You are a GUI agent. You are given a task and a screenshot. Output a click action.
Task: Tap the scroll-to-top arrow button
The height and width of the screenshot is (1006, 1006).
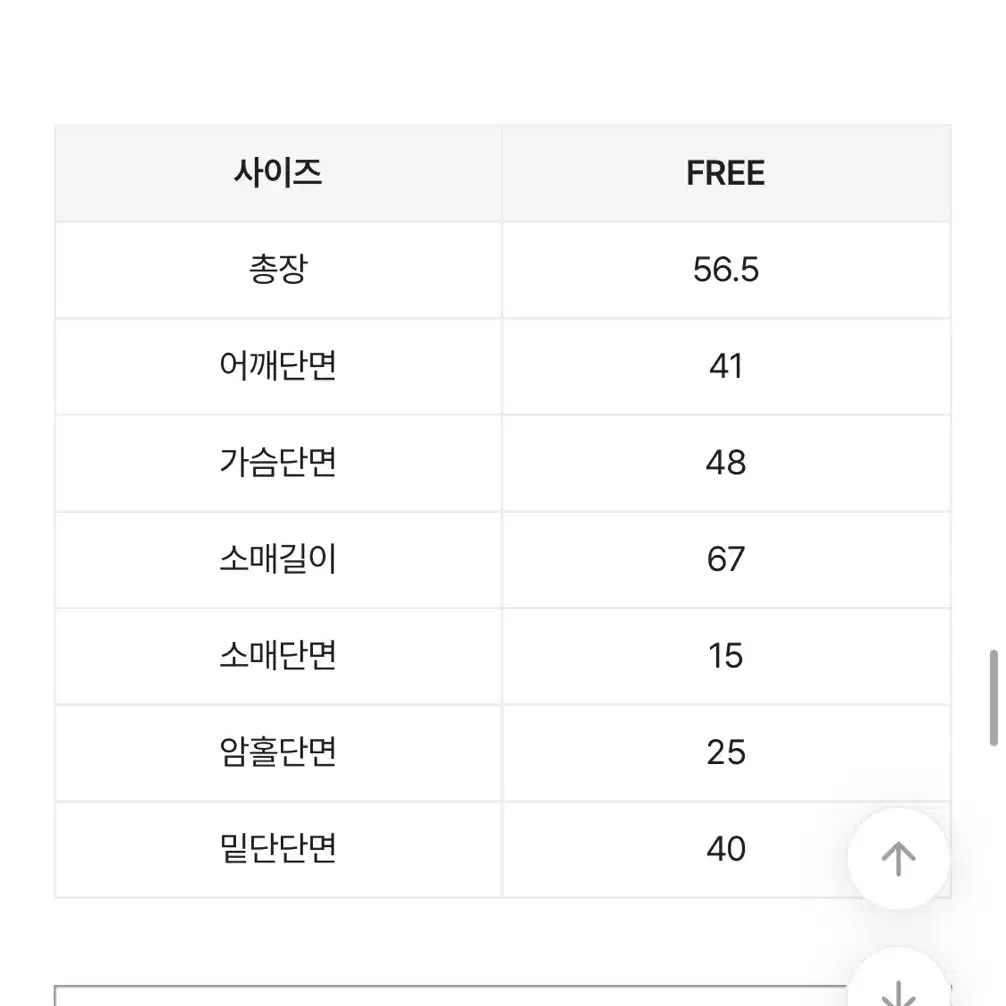pyautogui.click(x=898, y=858)
